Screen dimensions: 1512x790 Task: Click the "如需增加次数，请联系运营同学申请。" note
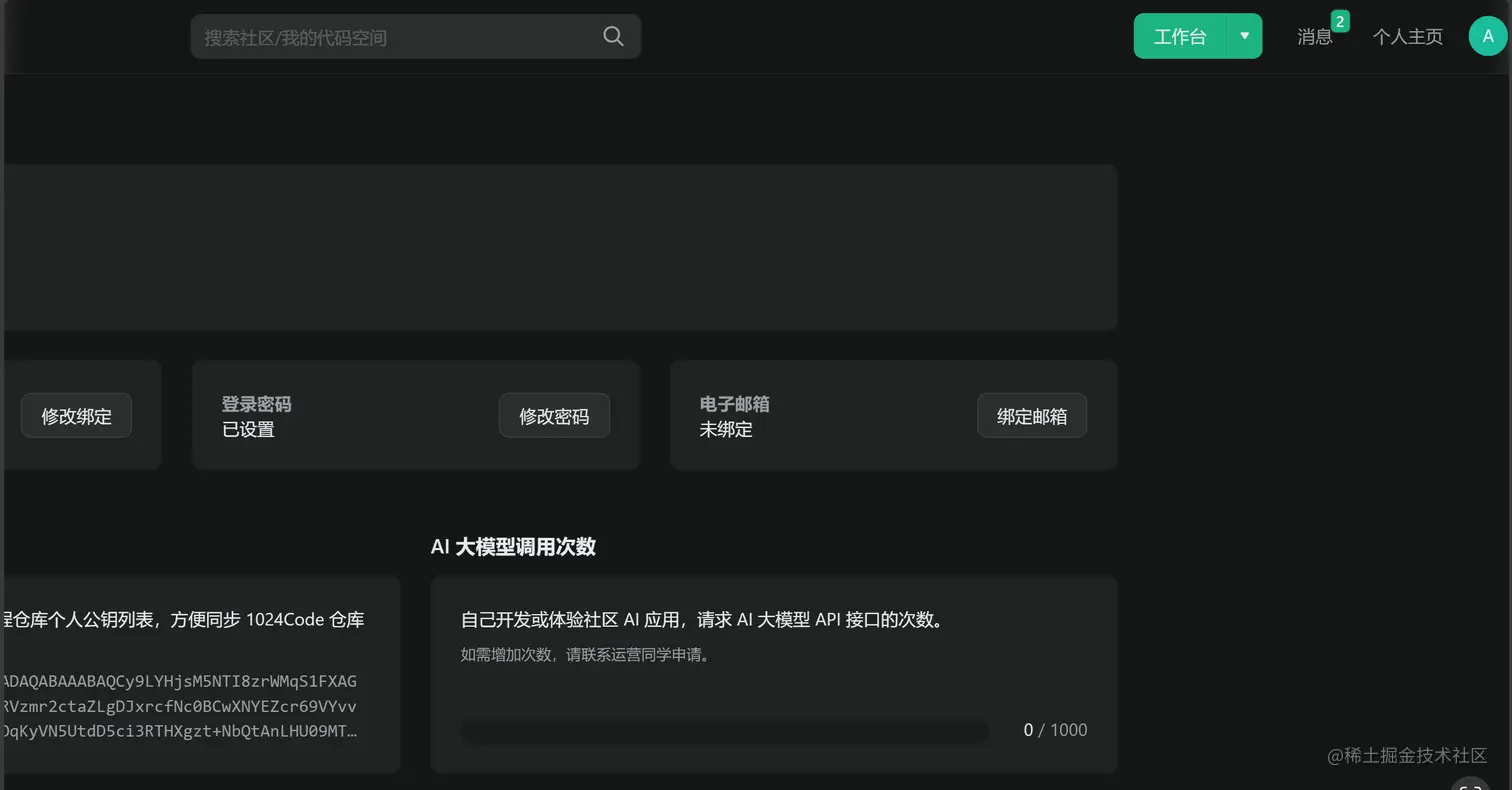coord(585,655)
